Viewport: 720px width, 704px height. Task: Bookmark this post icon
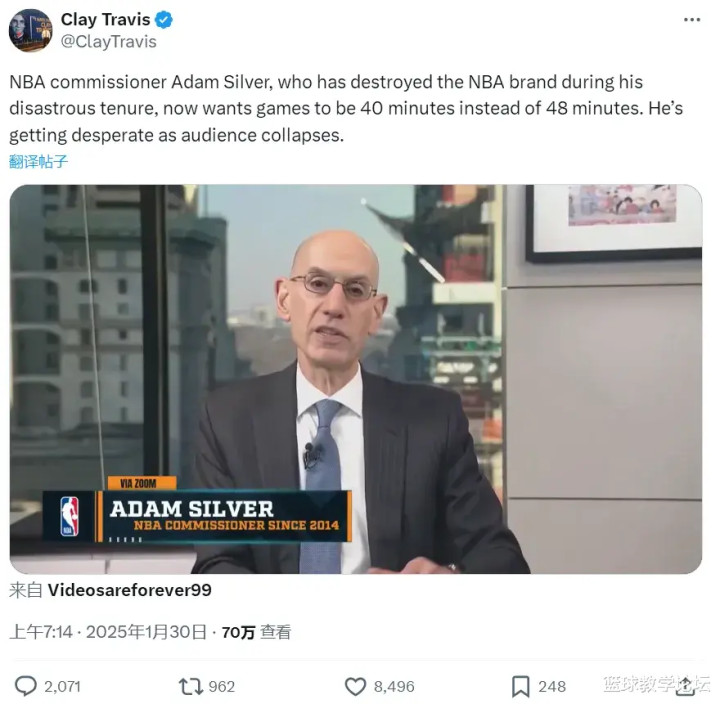521,687
